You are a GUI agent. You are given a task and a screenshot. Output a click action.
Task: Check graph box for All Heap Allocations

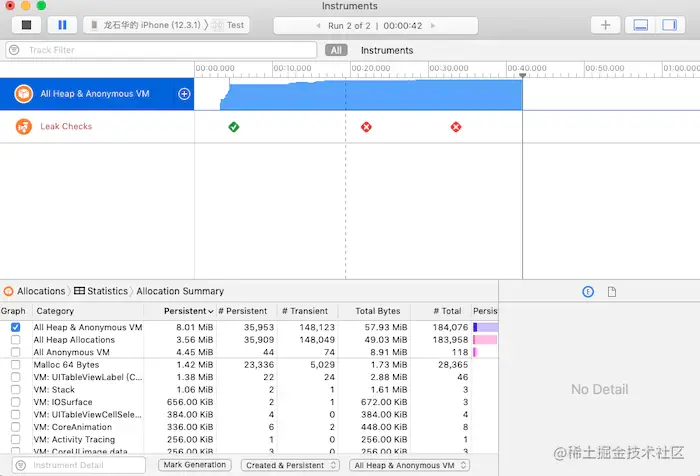click(15, 340)
